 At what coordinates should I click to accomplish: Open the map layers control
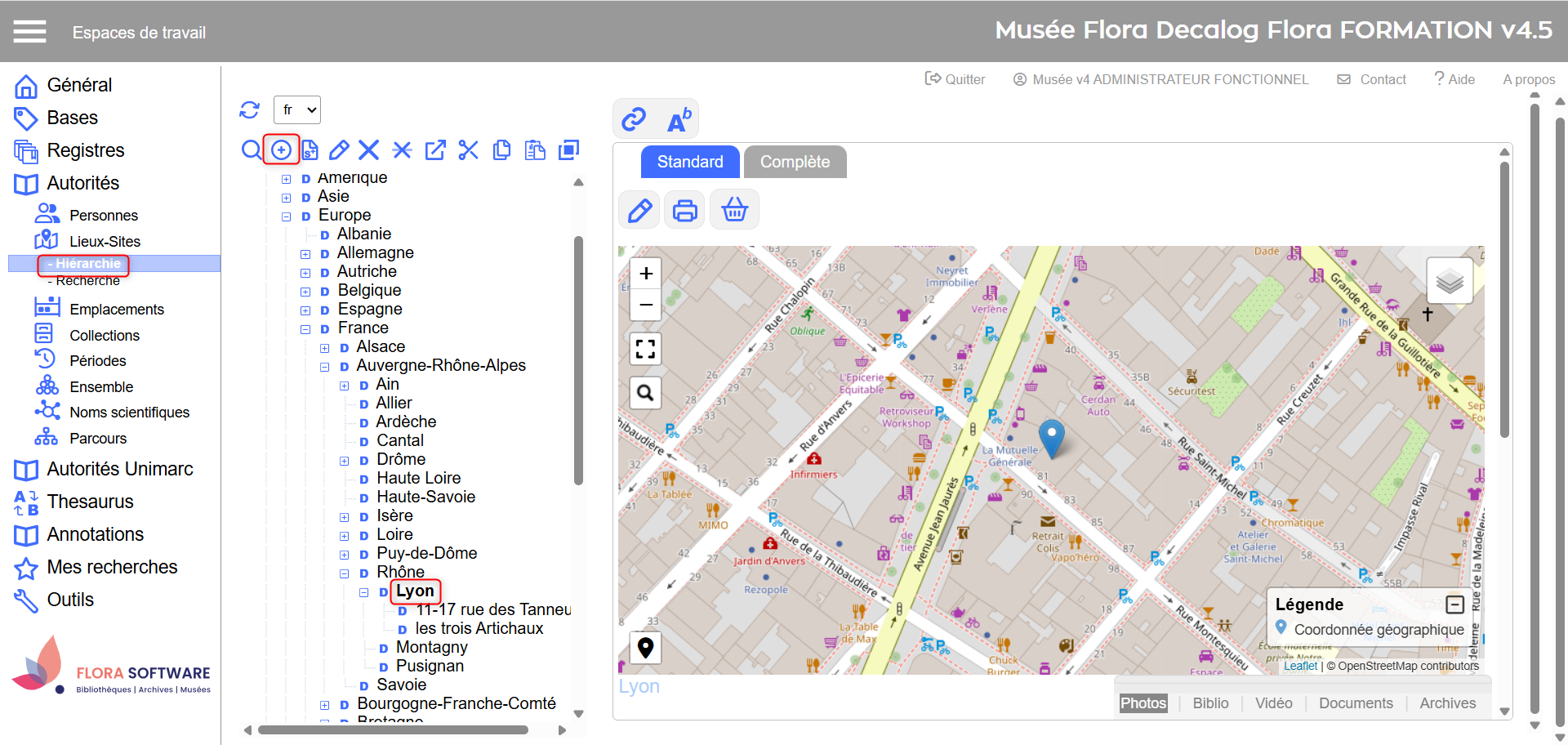(x=1449, y=281)
